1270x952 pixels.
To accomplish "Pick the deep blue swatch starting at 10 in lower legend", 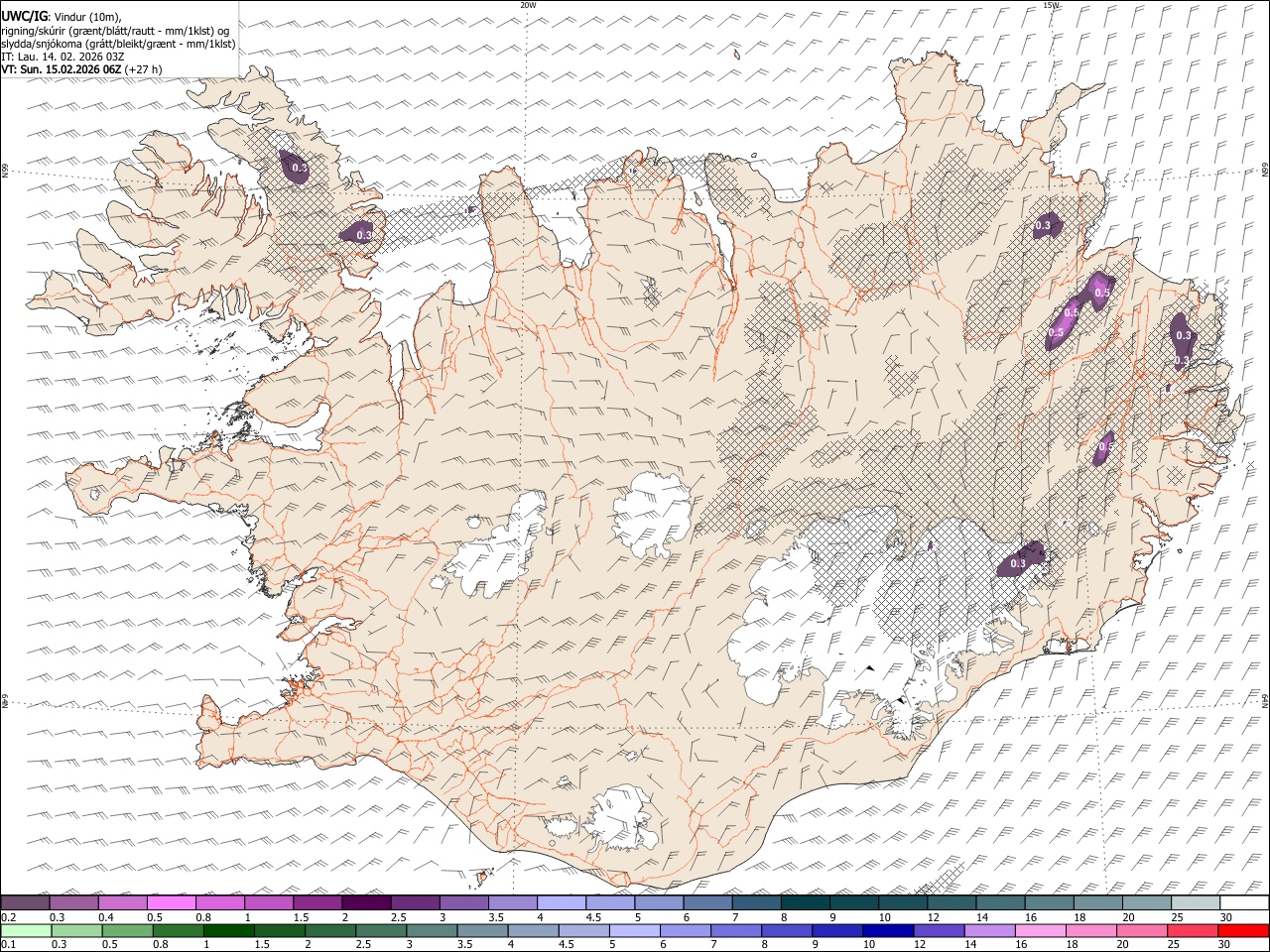I will 888,930.
